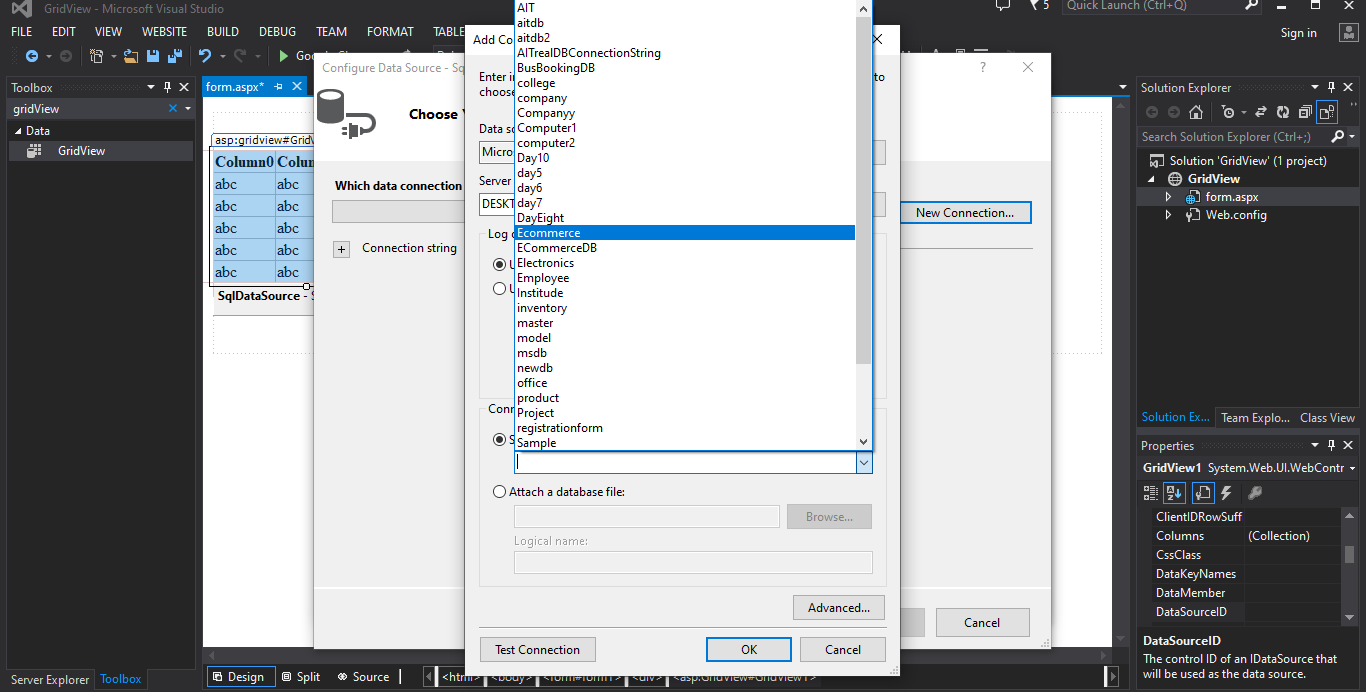The width and height of the screenshot is (1366, 692).
Task: Select the 'Attach a database file' radio button
Action: (500, 491)
